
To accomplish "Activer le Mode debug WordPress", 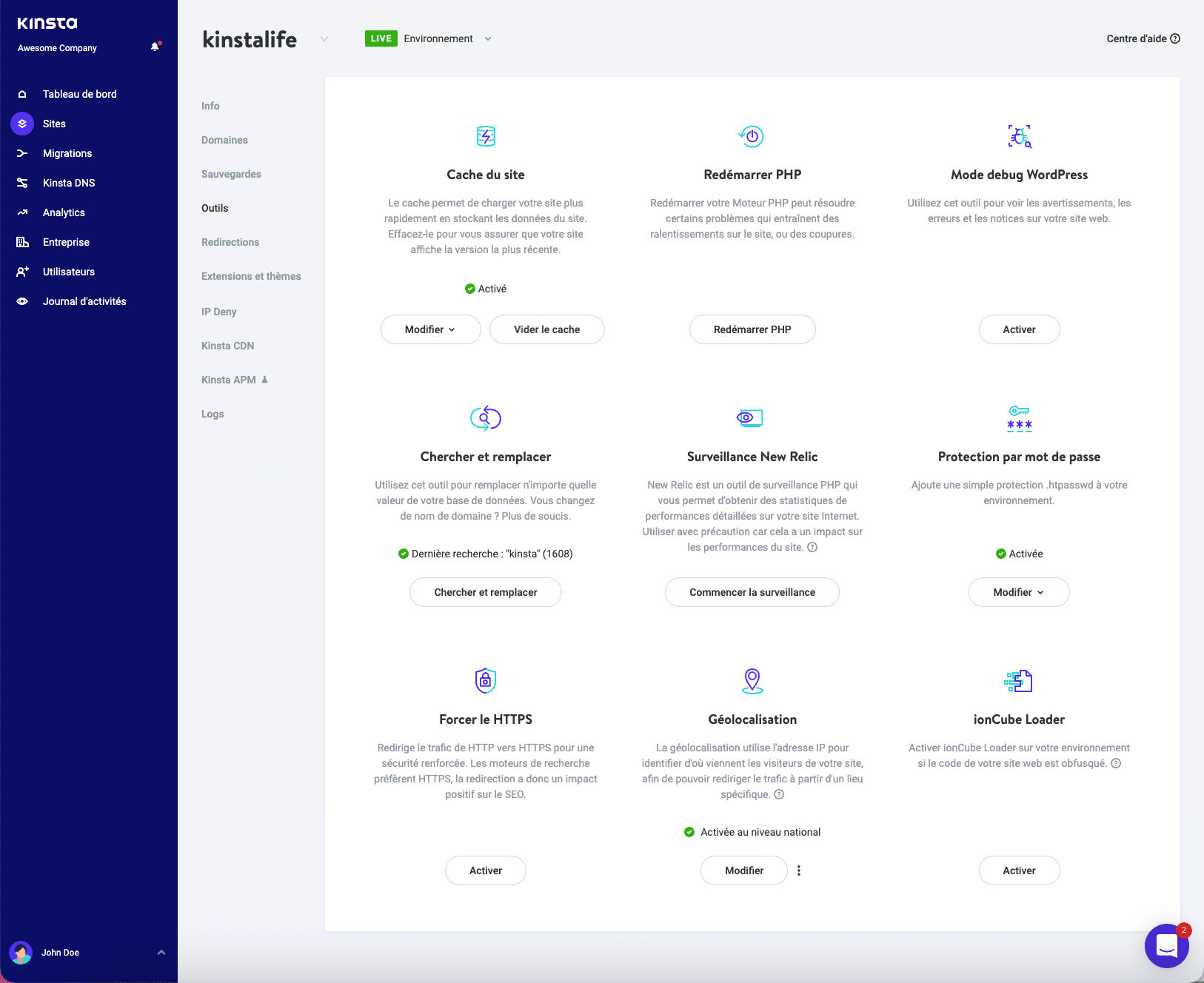I will coord(1019,329).
